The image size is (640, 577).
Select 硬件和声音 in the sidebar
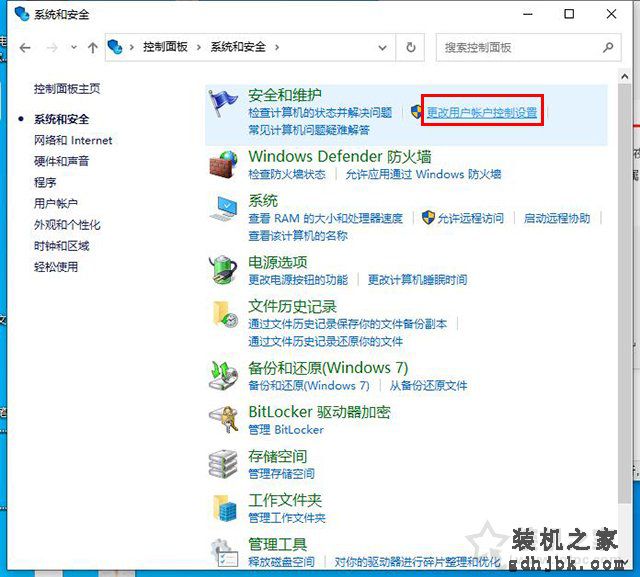click(x=61, y=161)
